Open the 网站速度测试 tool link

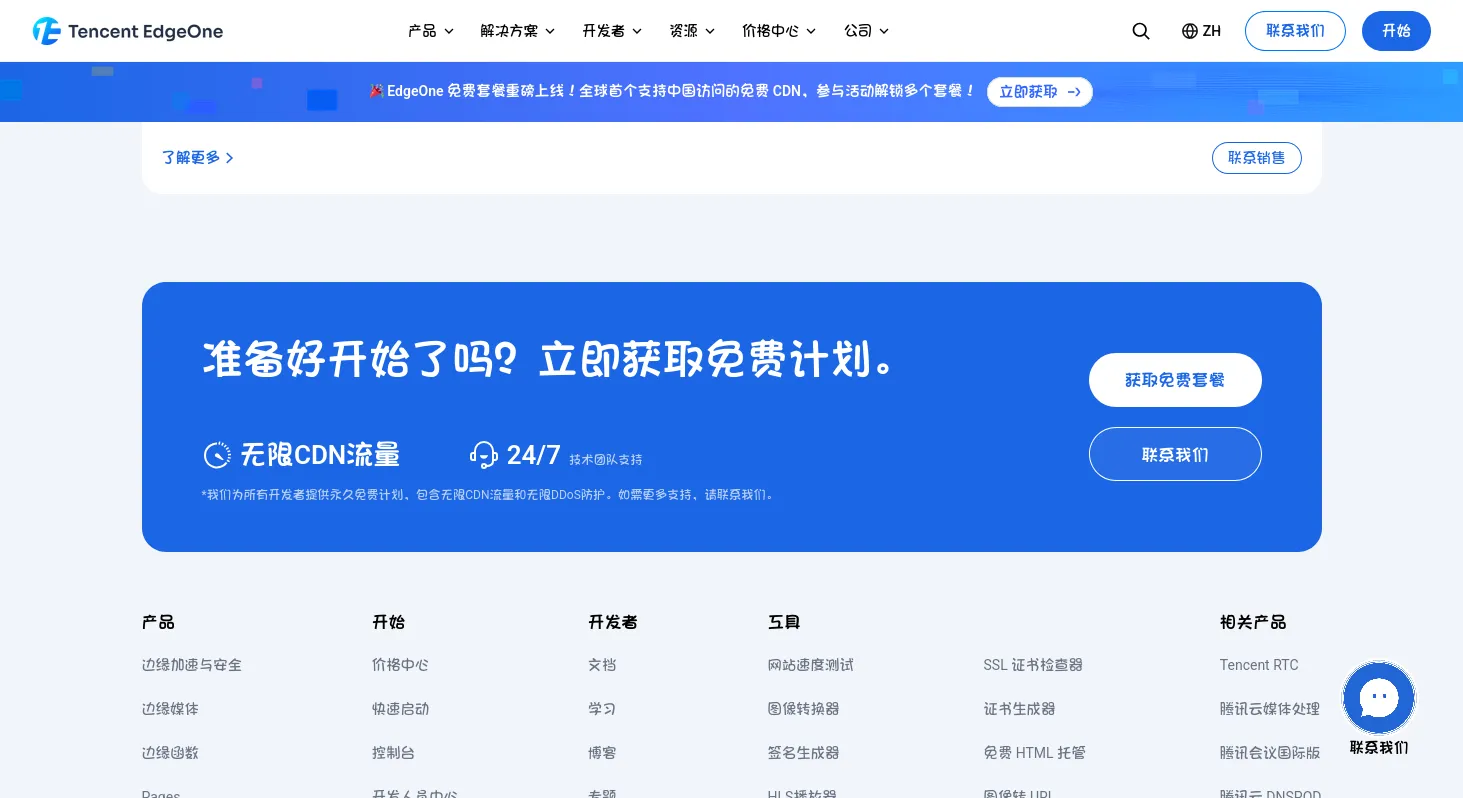(x=811, y=665)
